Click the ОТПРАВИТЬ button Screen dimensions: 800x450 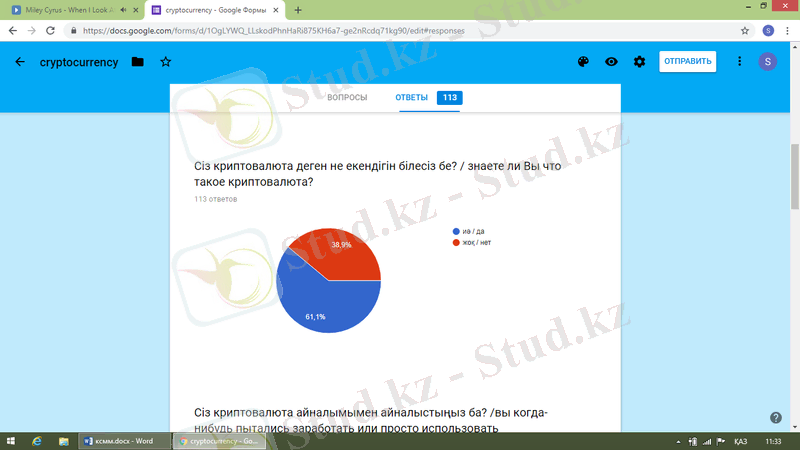coord(687,61)
